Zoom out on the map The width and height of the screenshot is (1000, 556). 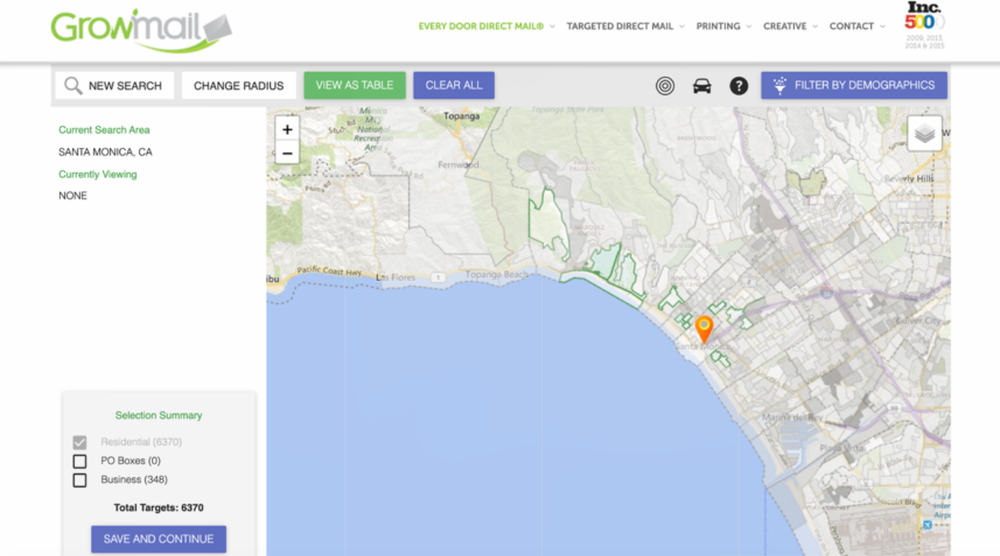287,153
